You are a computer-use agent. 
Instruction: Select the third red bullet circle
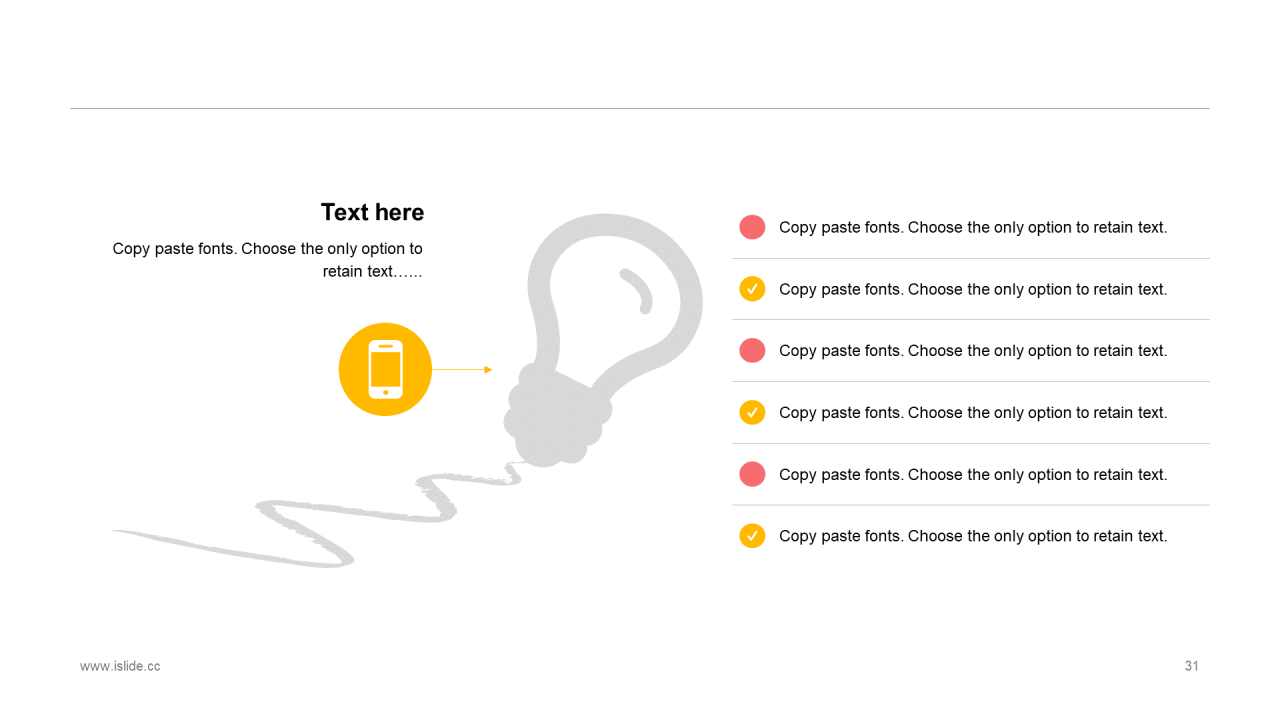752,474
